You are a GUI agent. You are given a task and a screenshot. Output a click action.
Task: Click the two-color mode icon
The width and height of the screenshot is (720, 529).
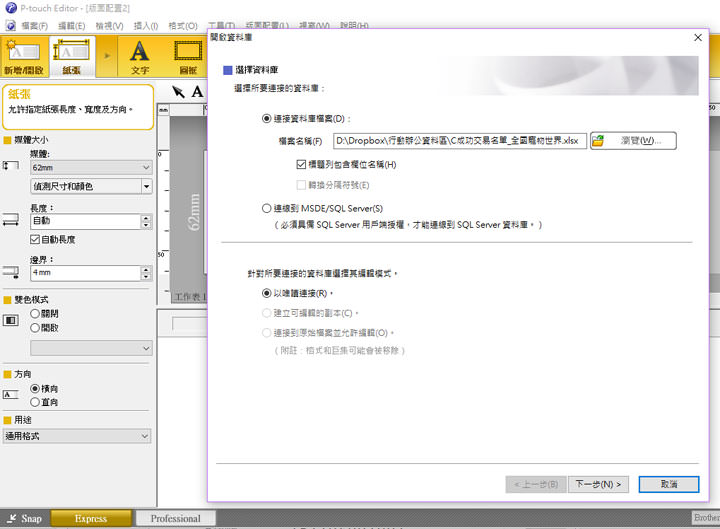click(x=11, y=320)
